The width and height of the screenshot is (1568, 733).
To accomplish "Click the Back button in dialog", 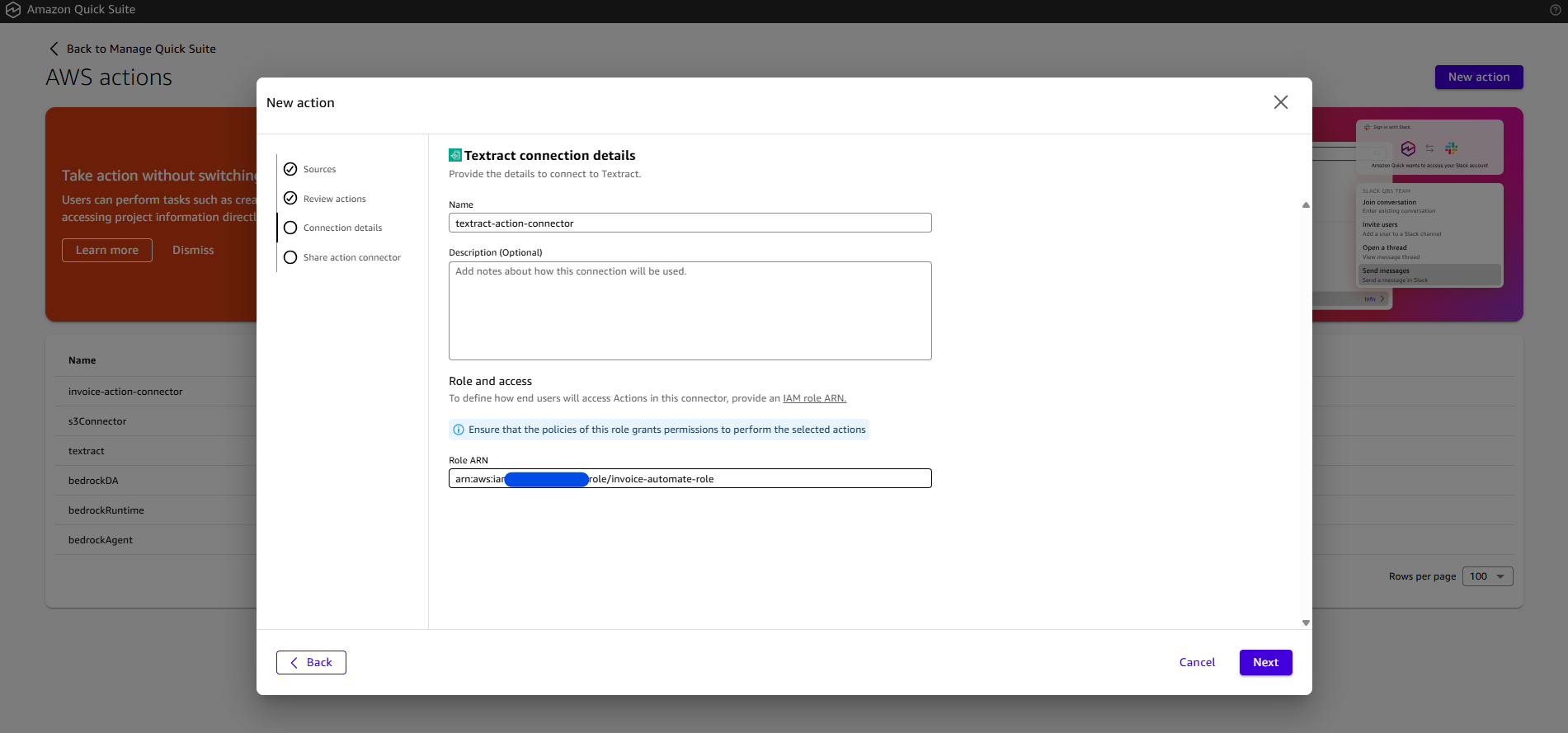I will pos(311,662).
